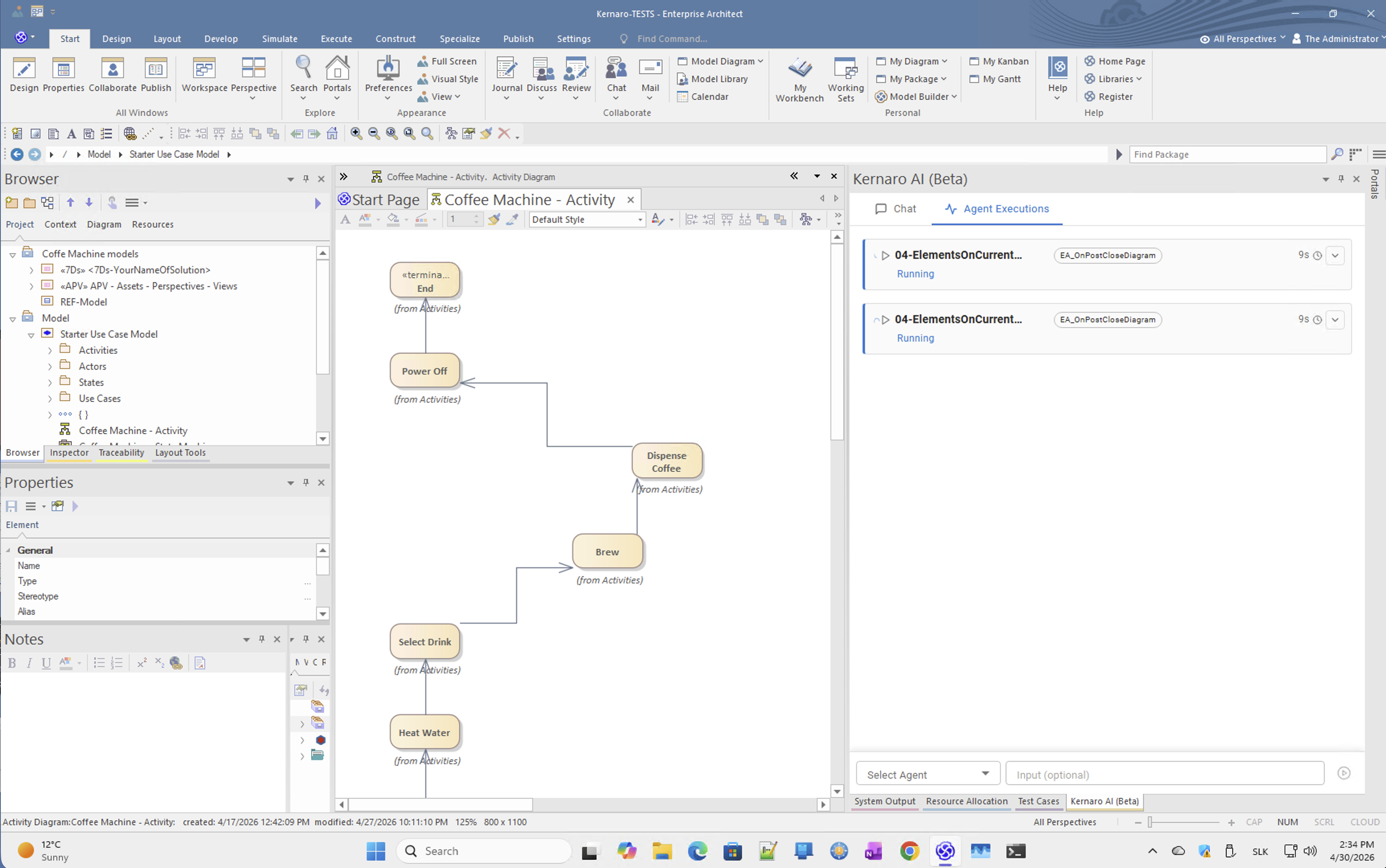This screenshot has height=868, width=1386.
Task: Click the home icon in the diagram toolbar
Action: pos(332,134)
